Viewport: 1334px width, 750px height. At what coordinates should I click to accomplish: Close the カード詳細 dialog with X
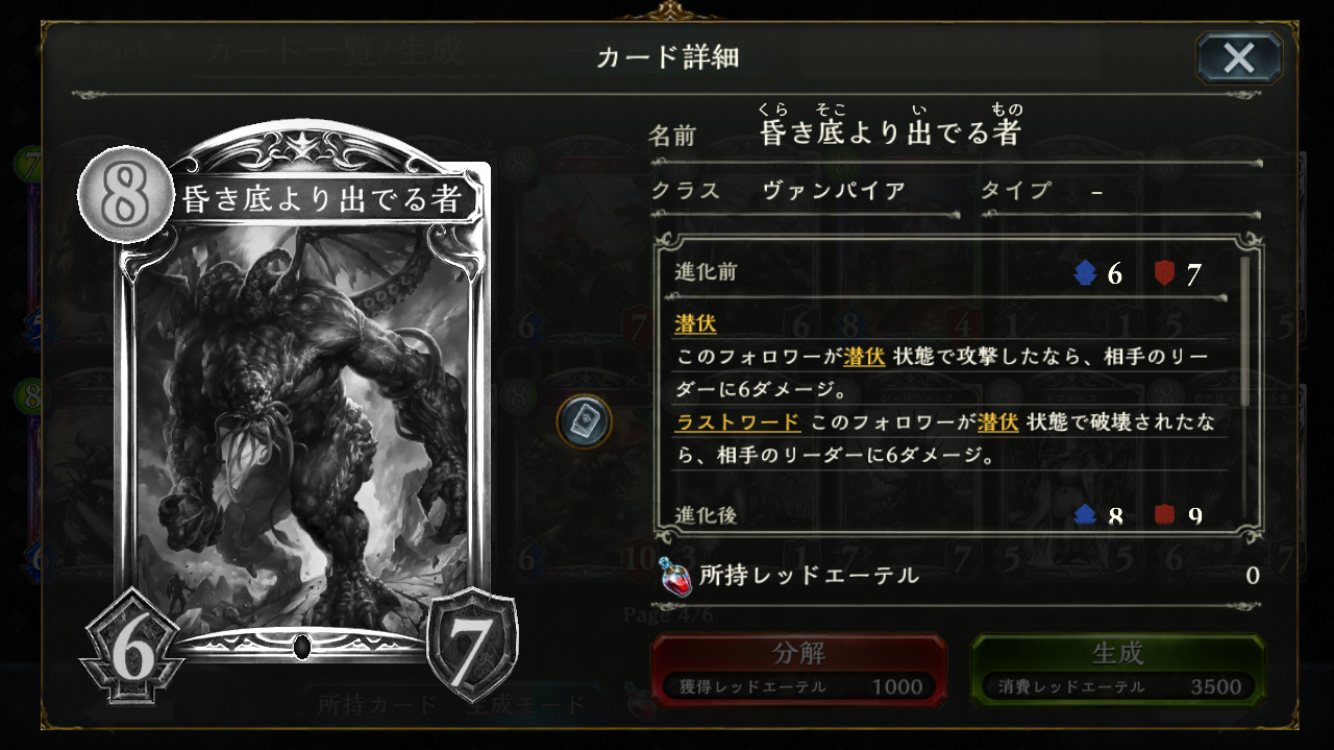click(1239, 58)
